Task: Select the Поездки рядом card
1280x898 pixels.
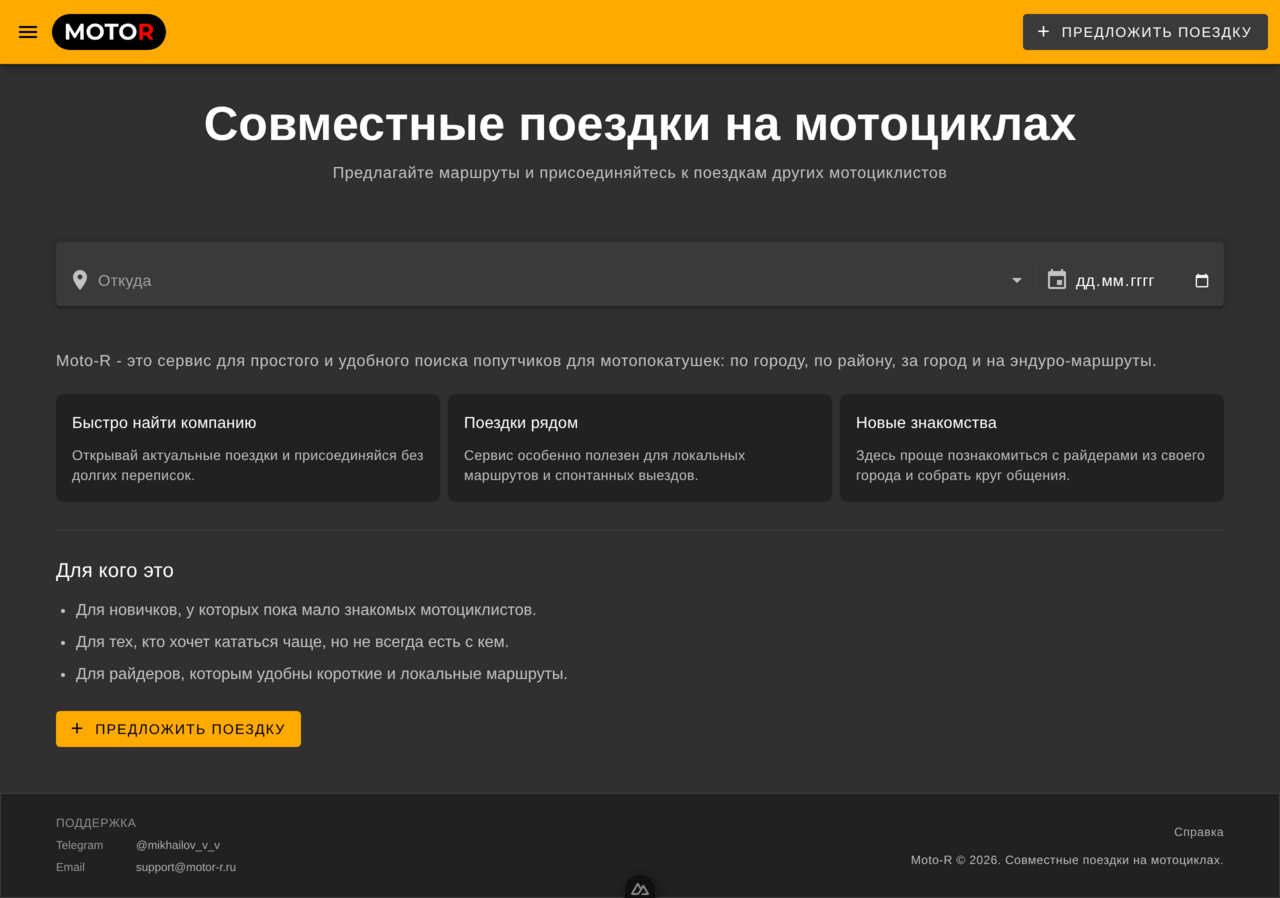Action: click(x=640, y=448)
